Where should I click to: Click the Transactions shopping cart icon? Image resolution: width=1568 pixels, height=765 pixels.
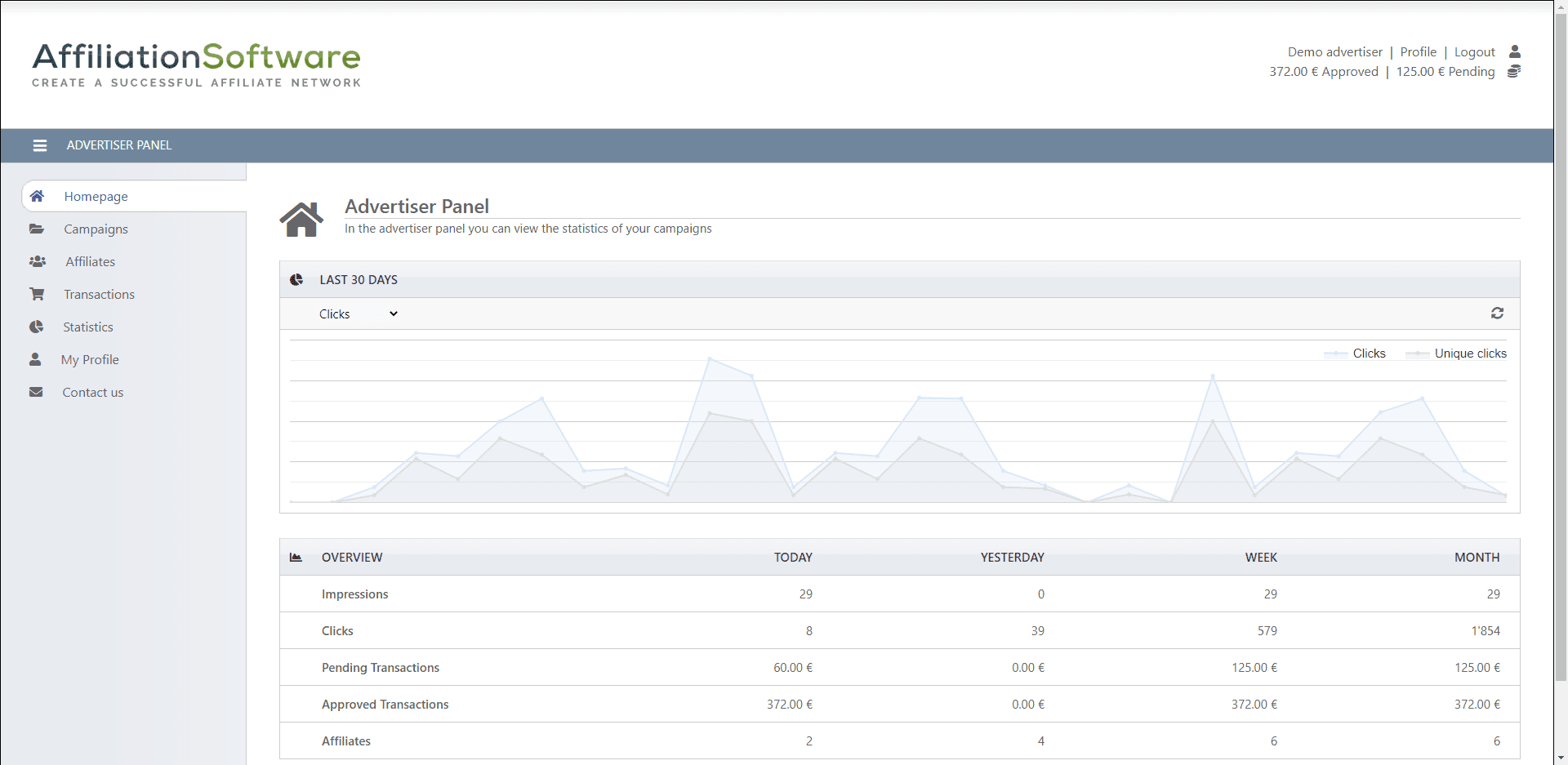click(37, 294)
